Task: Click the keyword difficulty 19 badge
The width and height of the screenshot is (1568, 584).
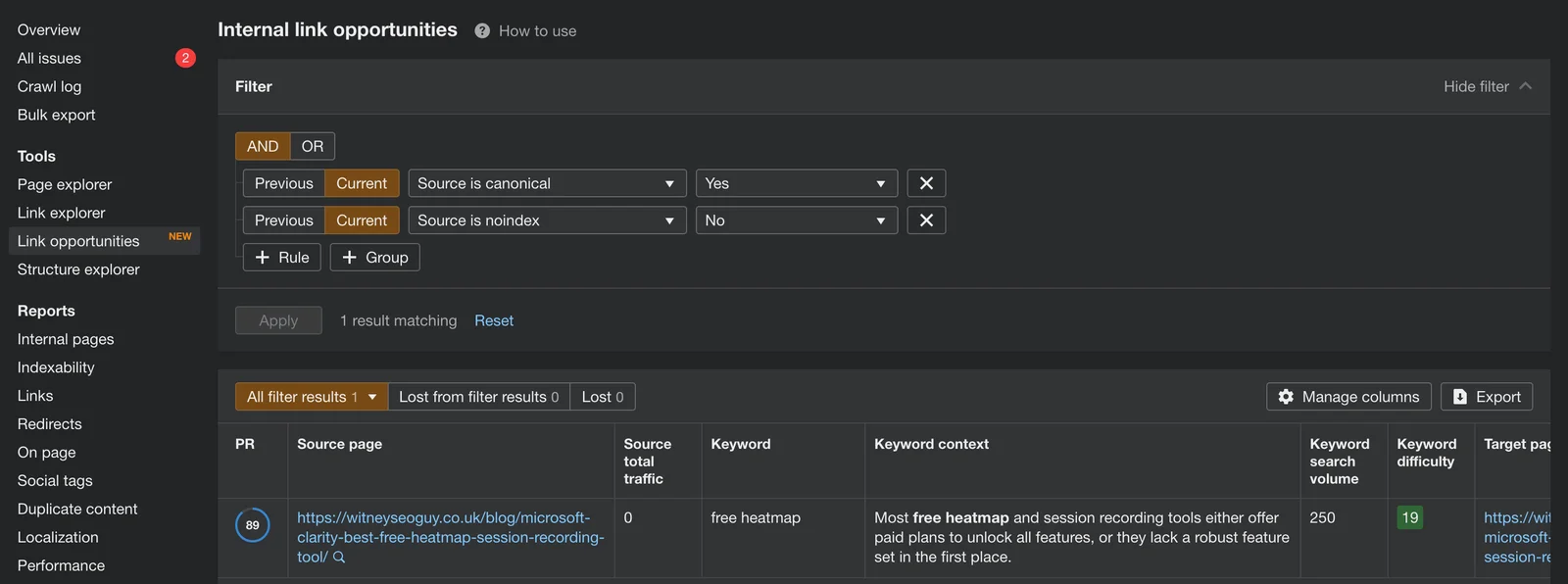Action: [1410, 517]
